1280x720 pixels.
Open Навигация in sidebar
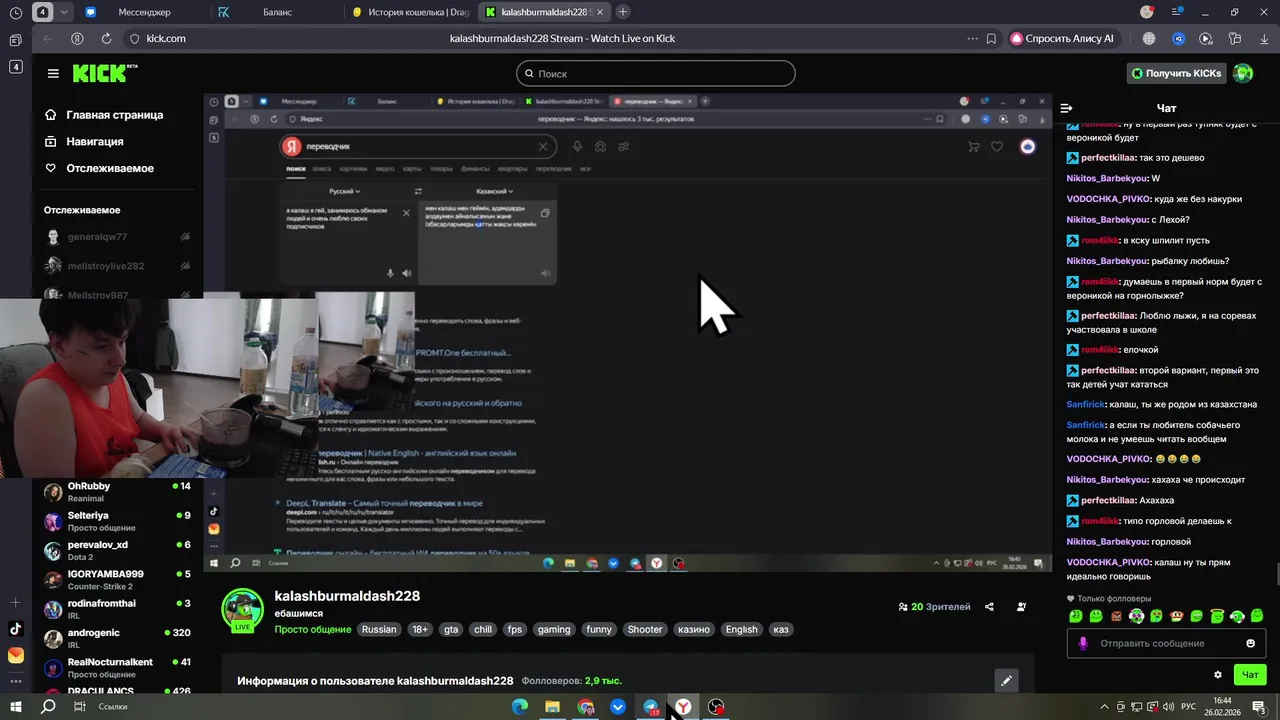click(85, 142)
